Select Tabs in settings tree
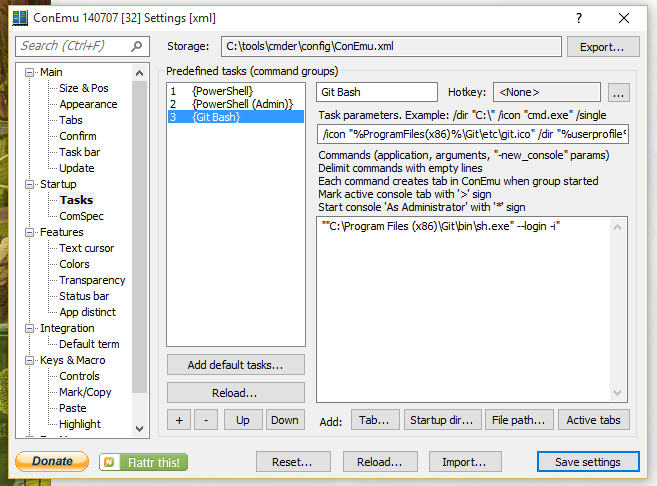The width and height of the screenshot is (657, 486). point(71,120)
